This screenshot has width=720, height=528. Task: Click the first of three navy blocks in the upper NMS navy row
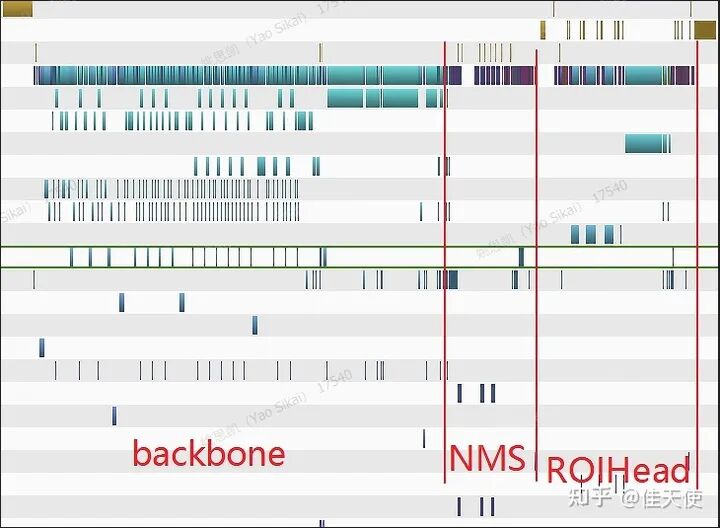pyautogui.click(x=459, y=393)
